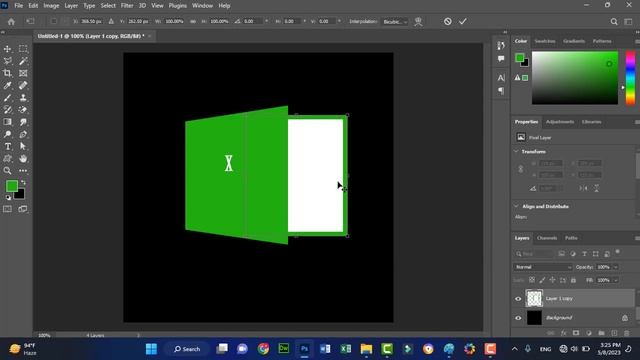This screenshot has width=640, height=360.
Task: Open the Image menu
Action: (51, 6)
